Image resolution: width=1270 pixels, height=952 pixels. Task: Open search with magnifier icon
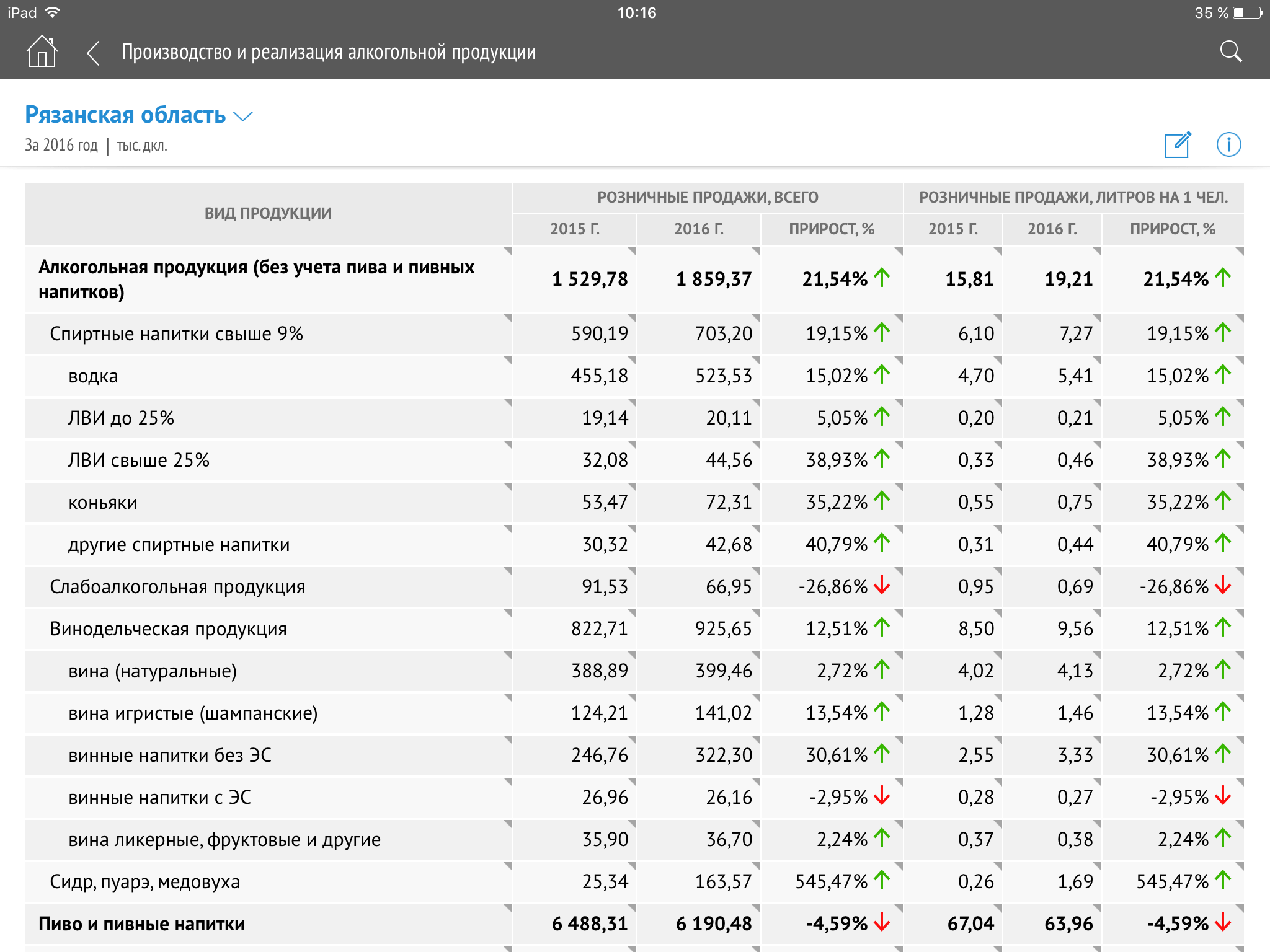click(1230, 51)
